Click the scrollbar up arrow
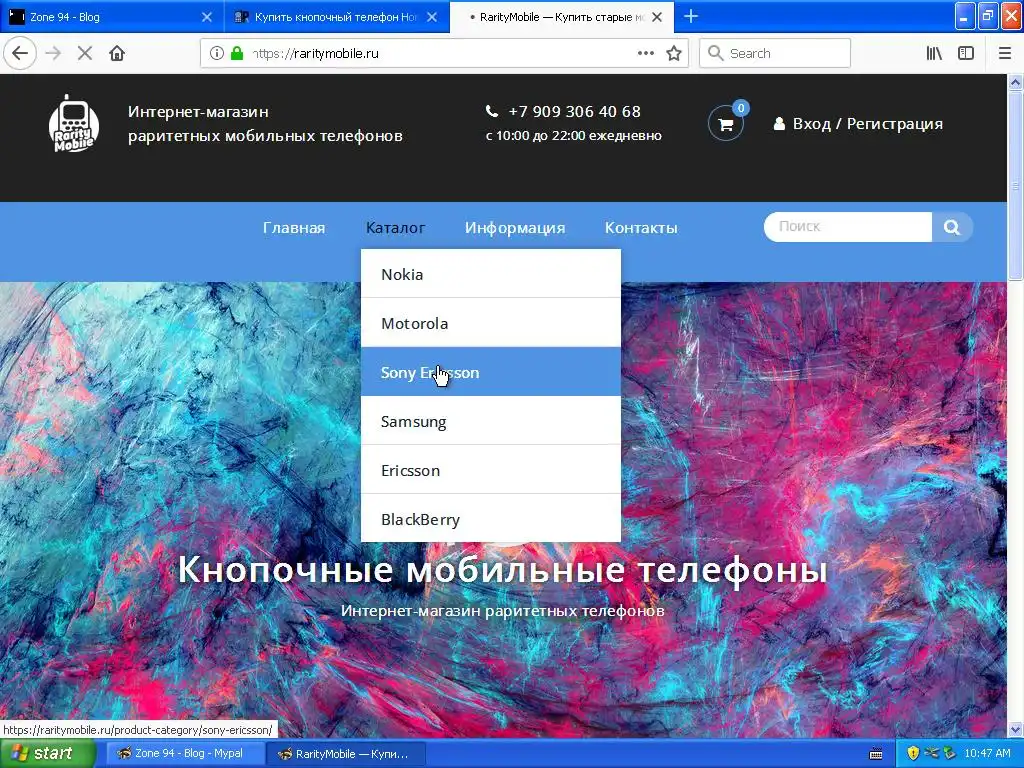Viewport: 1024px width, 768px height. [1015, 82]
